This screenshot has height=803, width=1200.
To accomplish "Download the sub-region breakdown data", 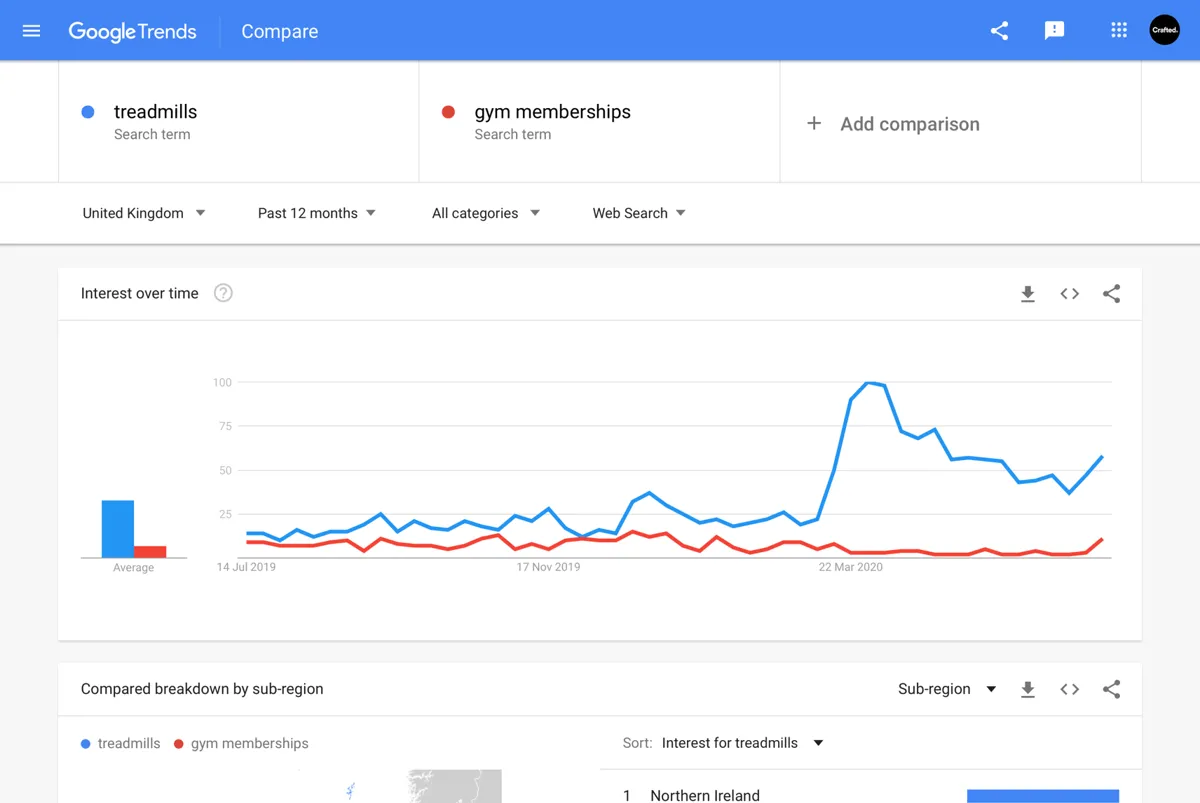I will click(1027, 690).
